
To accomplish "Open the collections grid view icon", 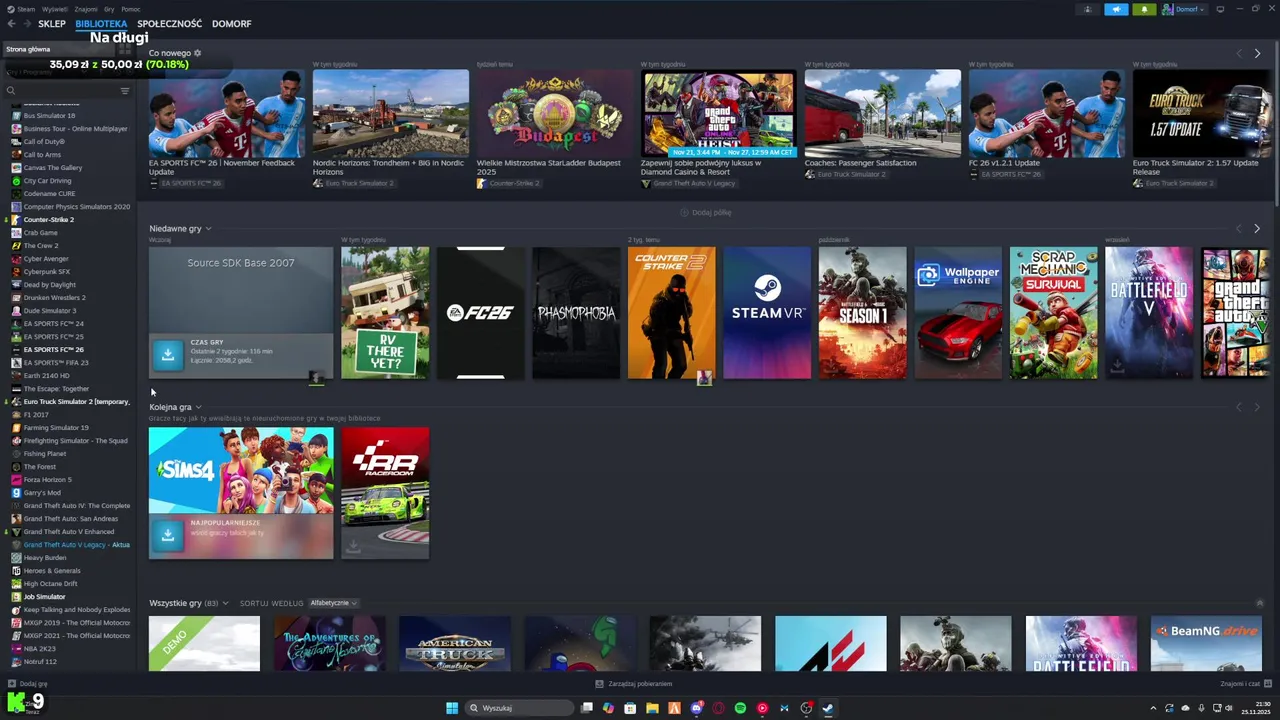I will (x=124, y=49).
